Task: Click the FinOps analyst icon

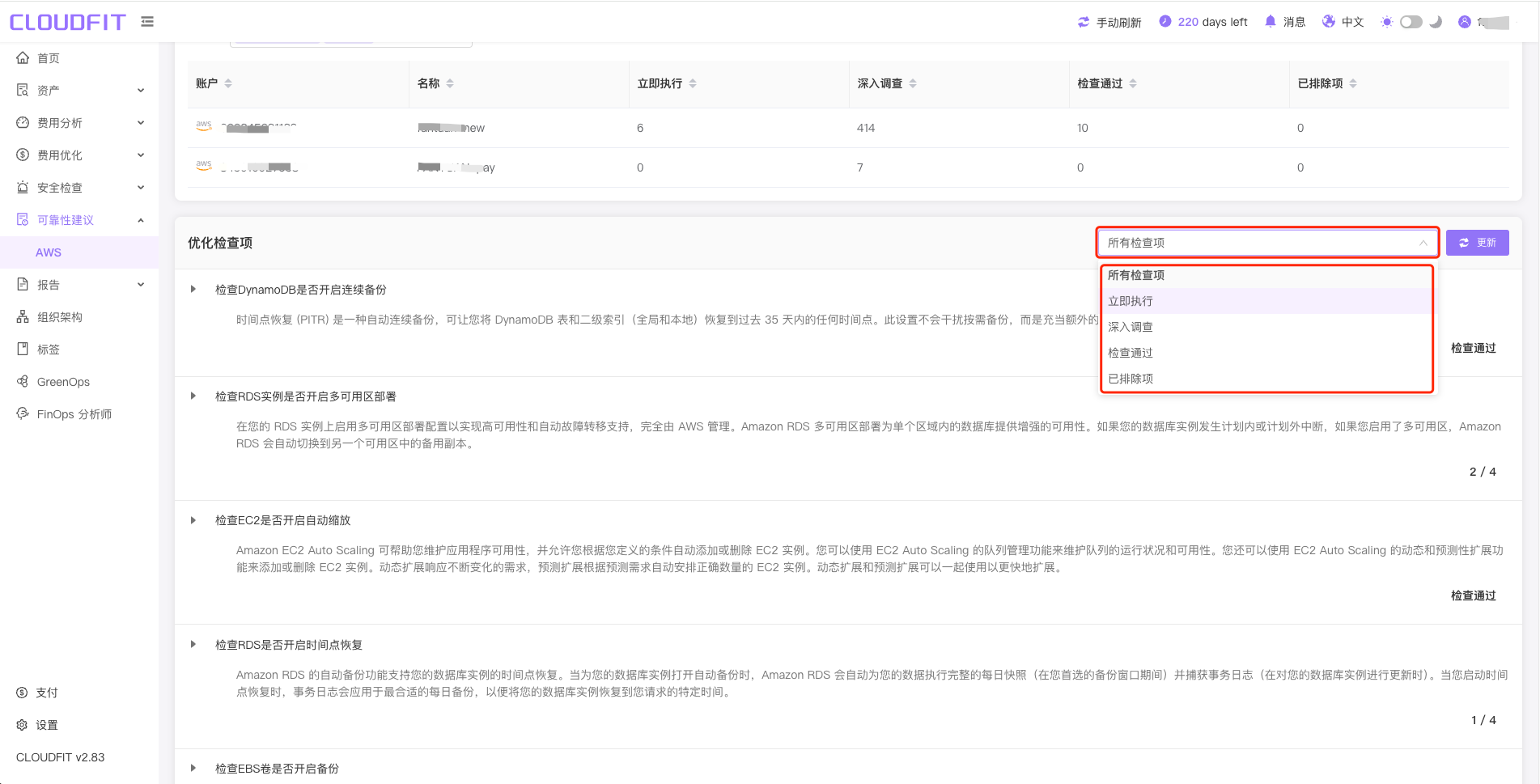Action: (23, 413)
